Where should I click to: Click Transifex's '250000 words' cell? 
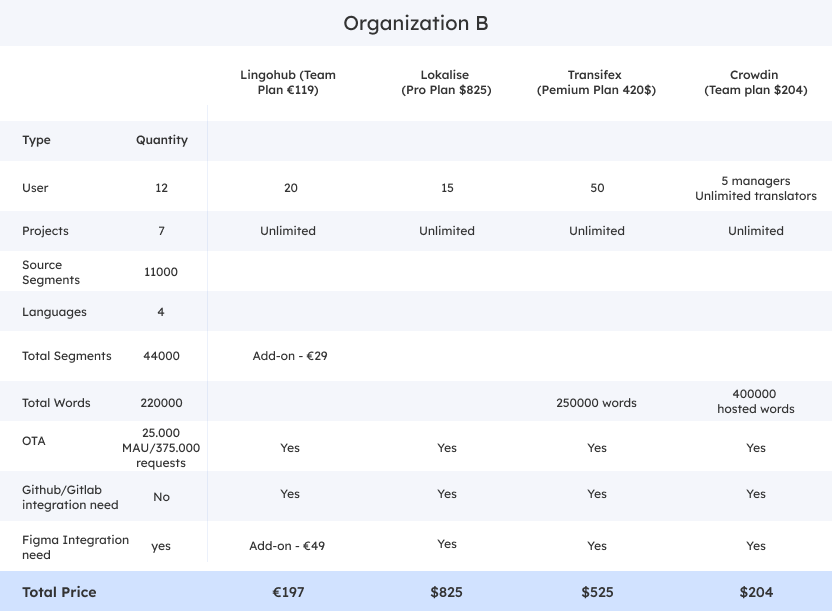[x=596, y=403]
